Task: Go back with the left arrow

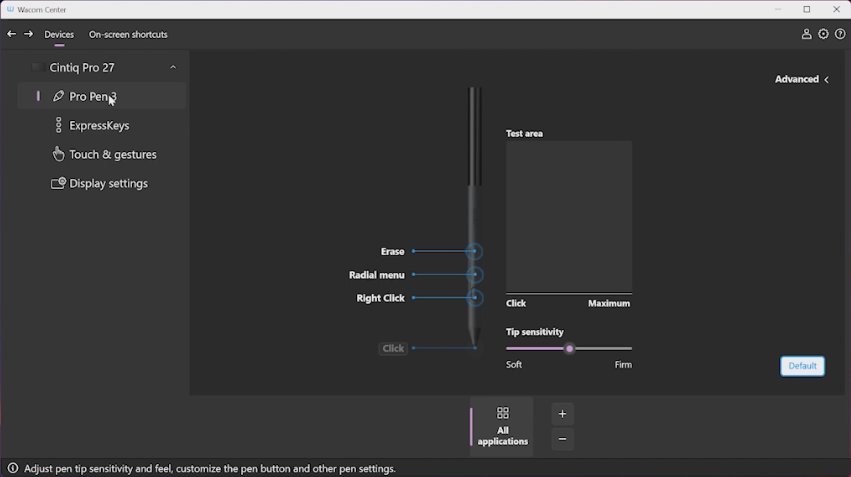Action: point(11,34)
